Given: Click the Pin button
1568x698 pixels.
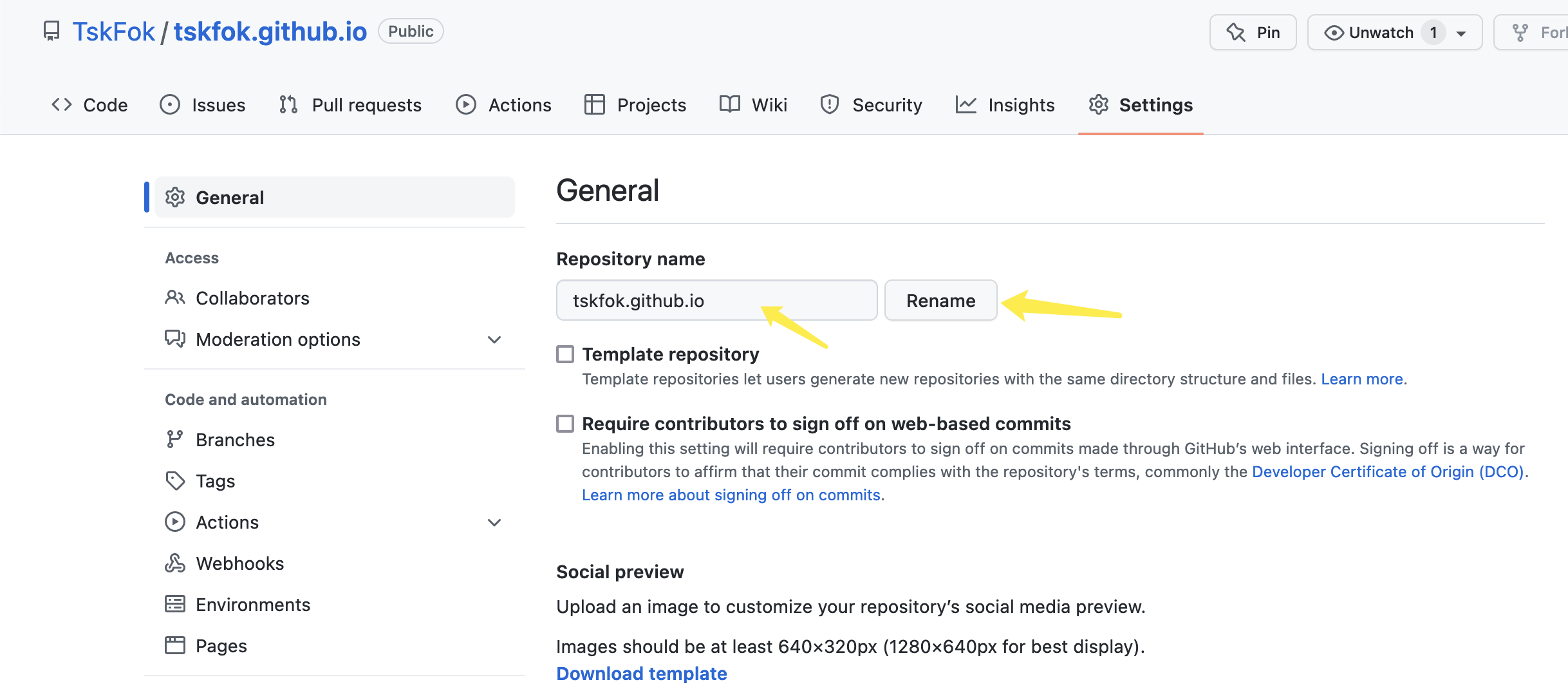Looking at the screenshot, I should click(x=1253, y=32).
